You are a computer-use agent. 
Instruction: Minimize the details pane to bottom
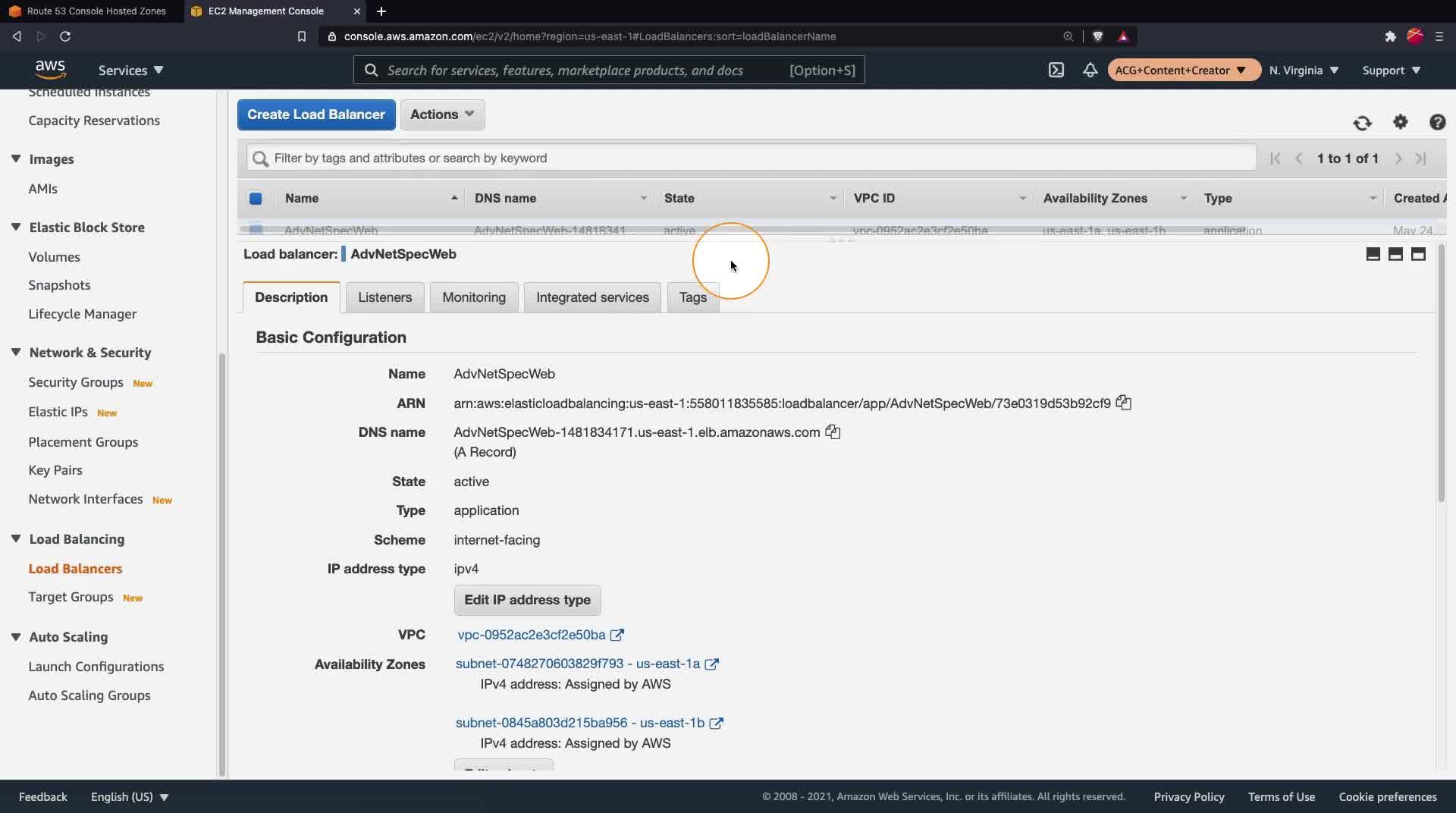click(1373, 254)
